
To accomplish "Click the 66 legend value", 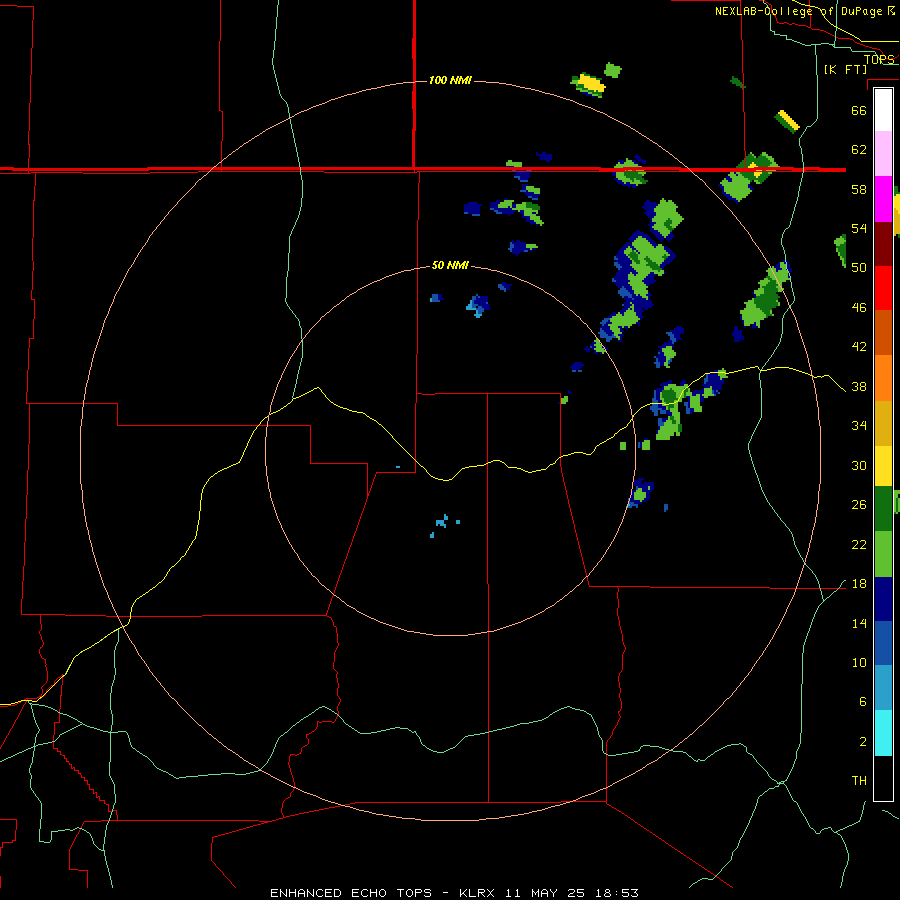I will (859, 110).
